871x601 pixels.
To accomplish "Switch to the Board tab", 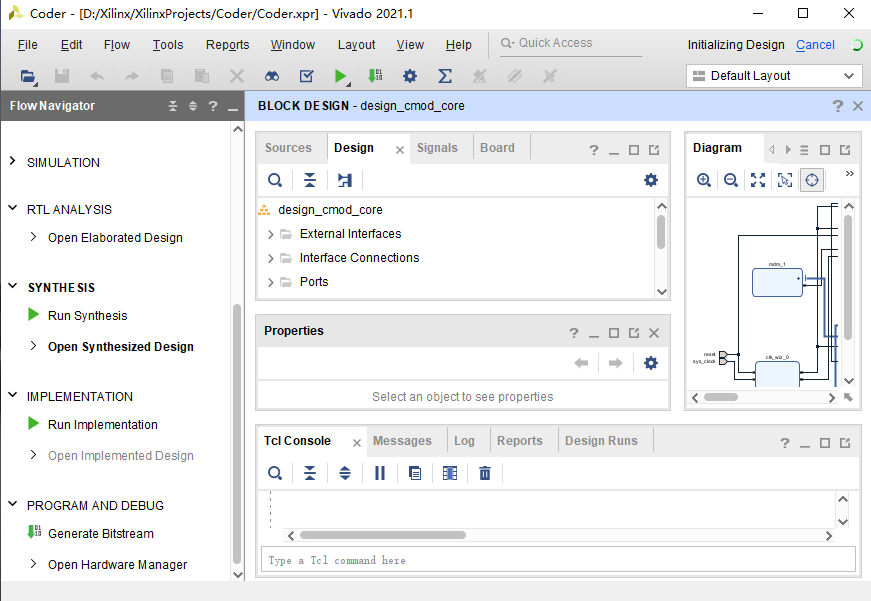I will point(497,148).
